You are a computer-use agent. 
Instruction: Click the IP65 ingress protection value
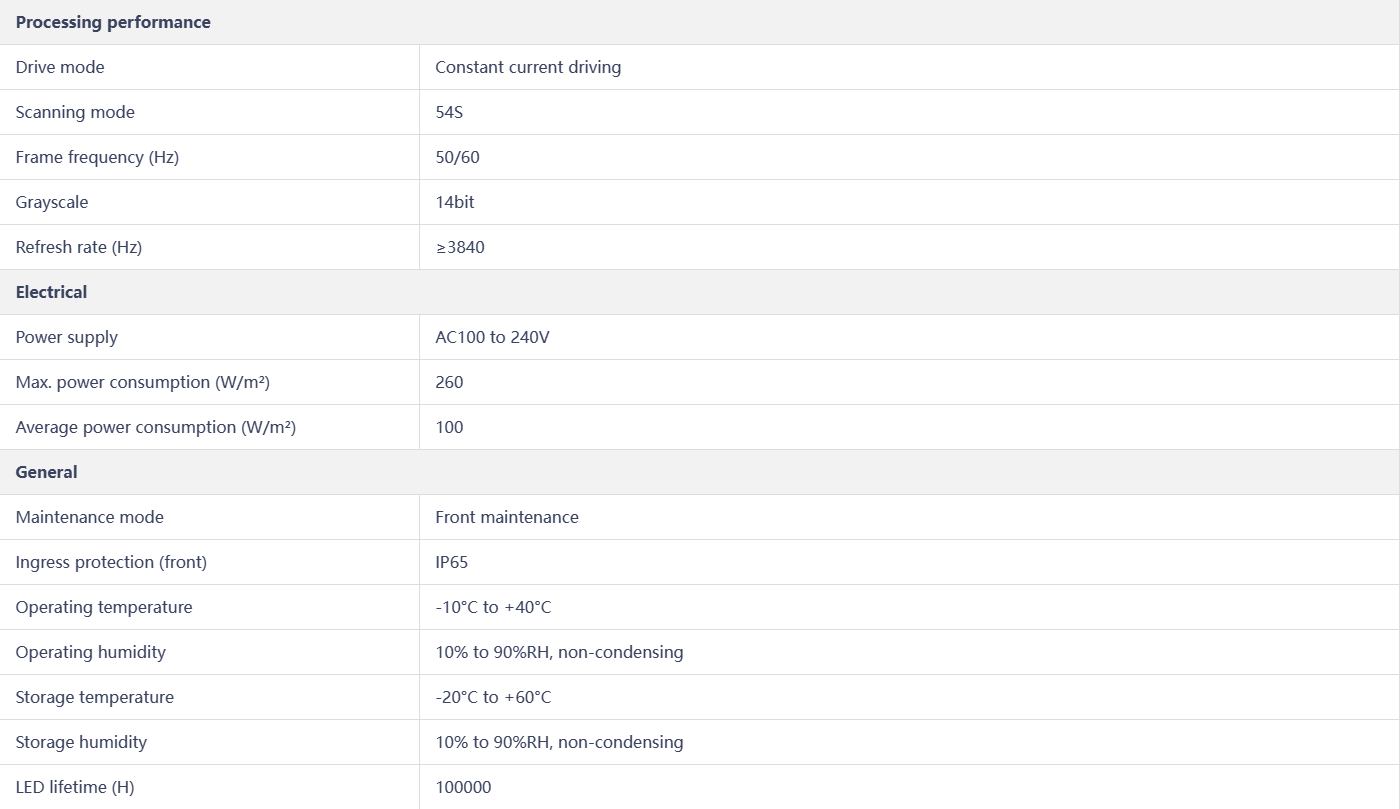coord(452,562)
